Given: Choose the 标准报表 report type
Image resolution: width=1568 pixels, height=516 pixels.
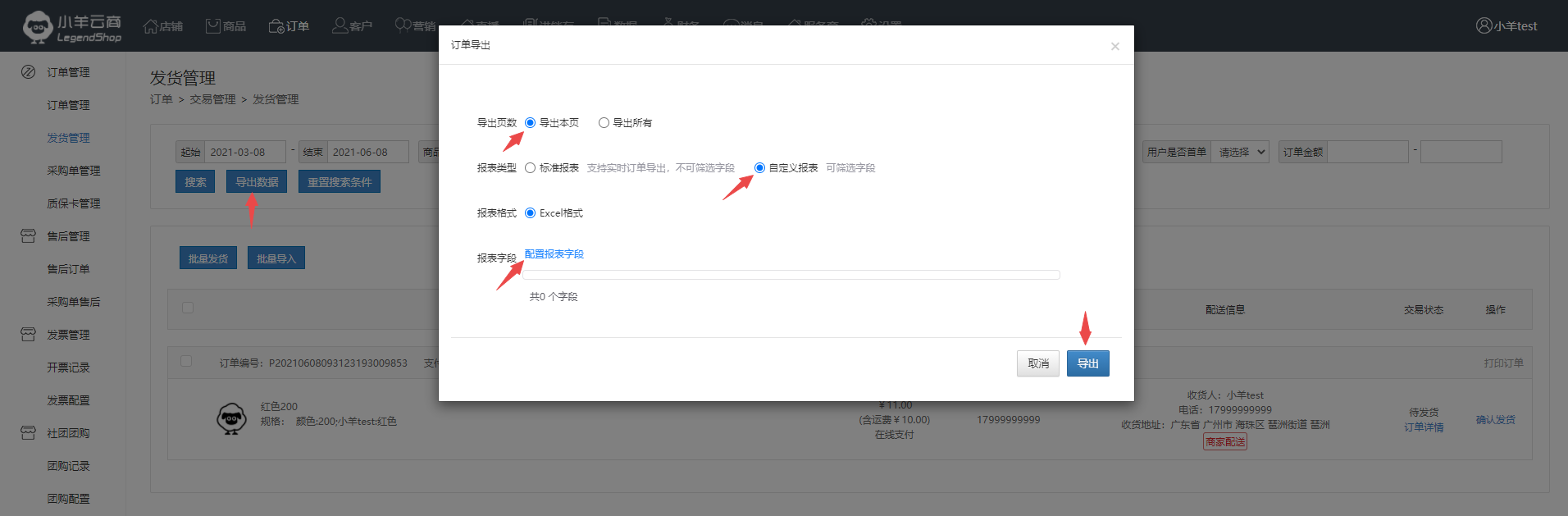Looking at the screenshot, I should (530, 168).
